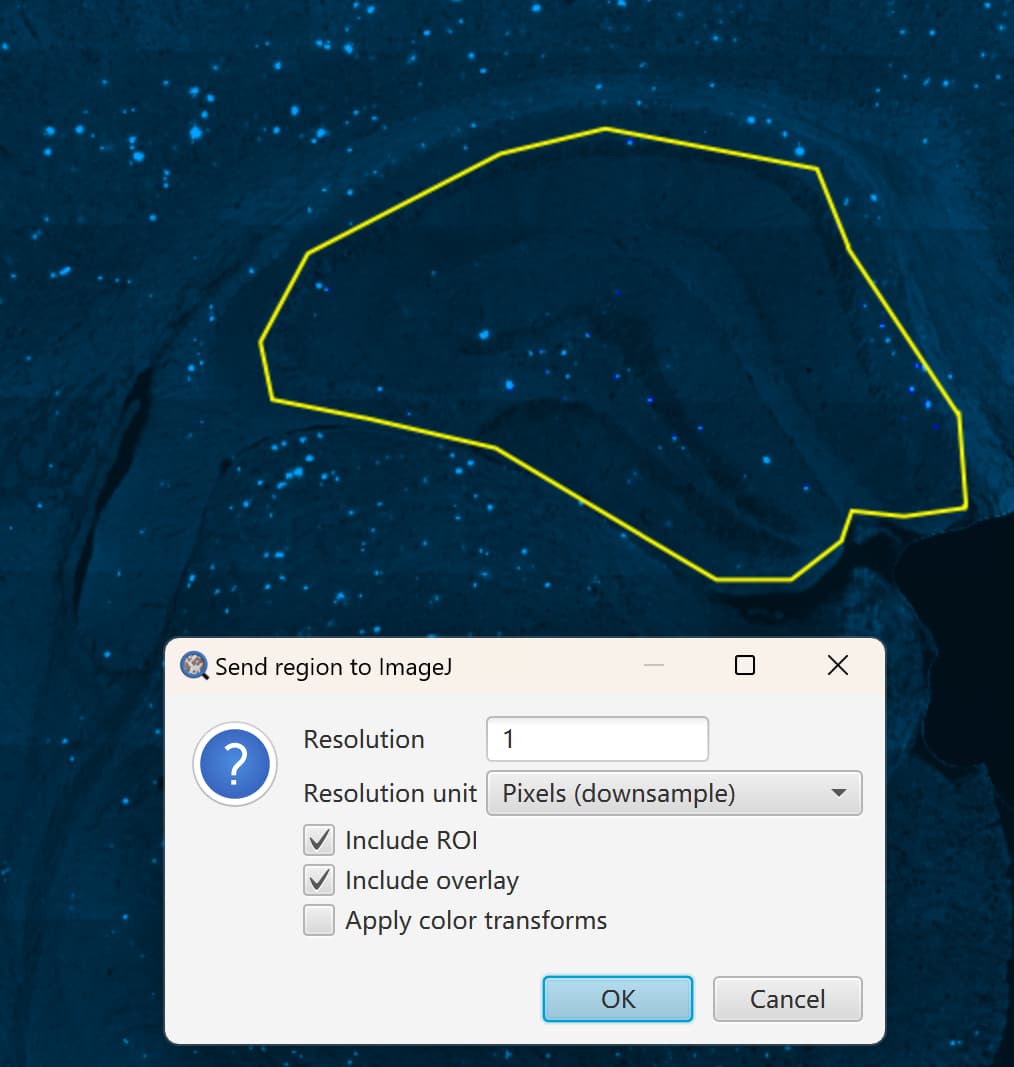Click inside the Resolution input field
Viewport: 1014px width, 1067px height.
coord(597,738)
